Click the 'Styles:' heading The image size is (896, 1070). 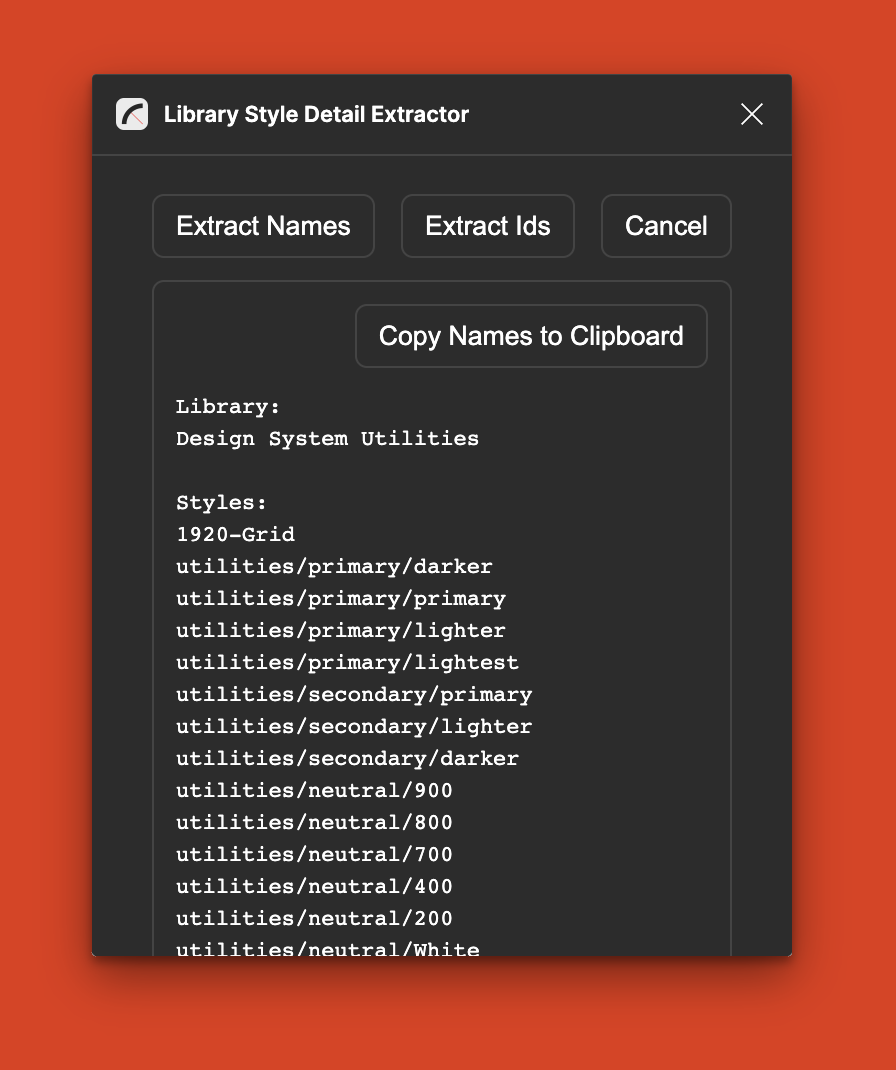coord(221,503)
